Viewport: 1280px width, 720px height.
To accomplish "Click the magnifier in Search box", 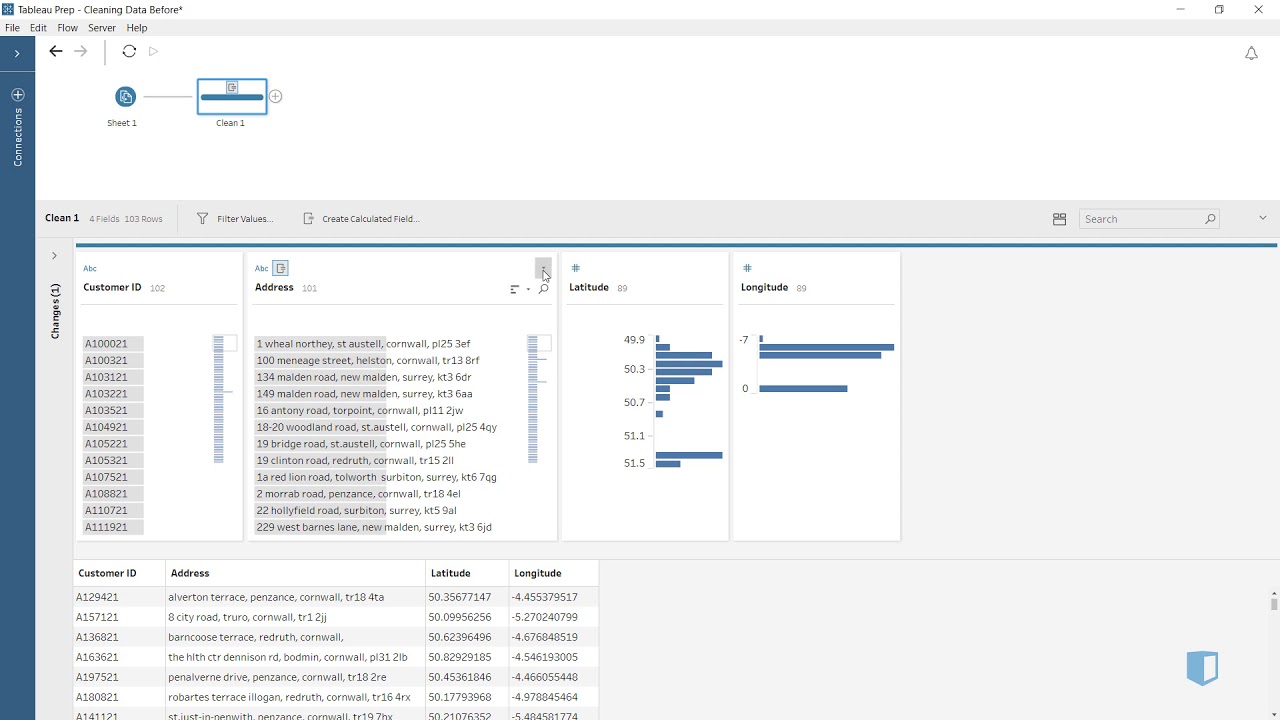I will point(1210,219).
